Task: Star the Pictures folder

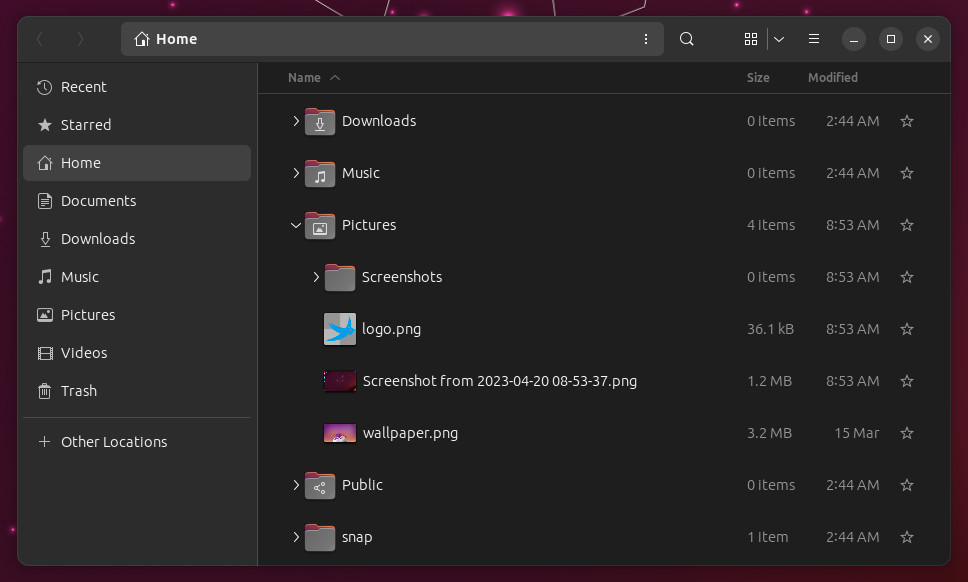Action: point(906,225)
